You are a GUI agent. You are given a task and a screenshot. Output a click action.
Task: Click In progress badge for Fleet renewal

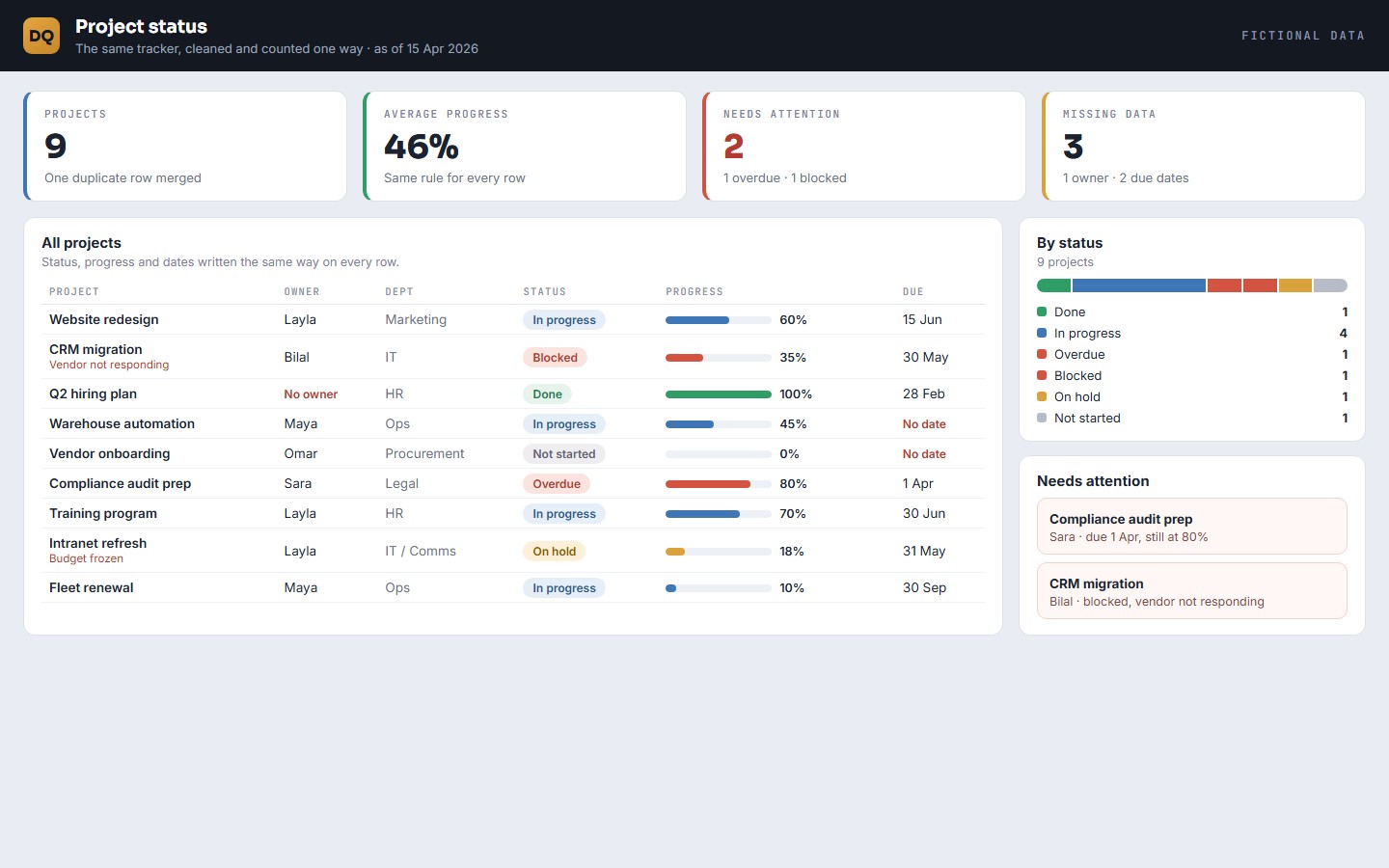[564, 588]
